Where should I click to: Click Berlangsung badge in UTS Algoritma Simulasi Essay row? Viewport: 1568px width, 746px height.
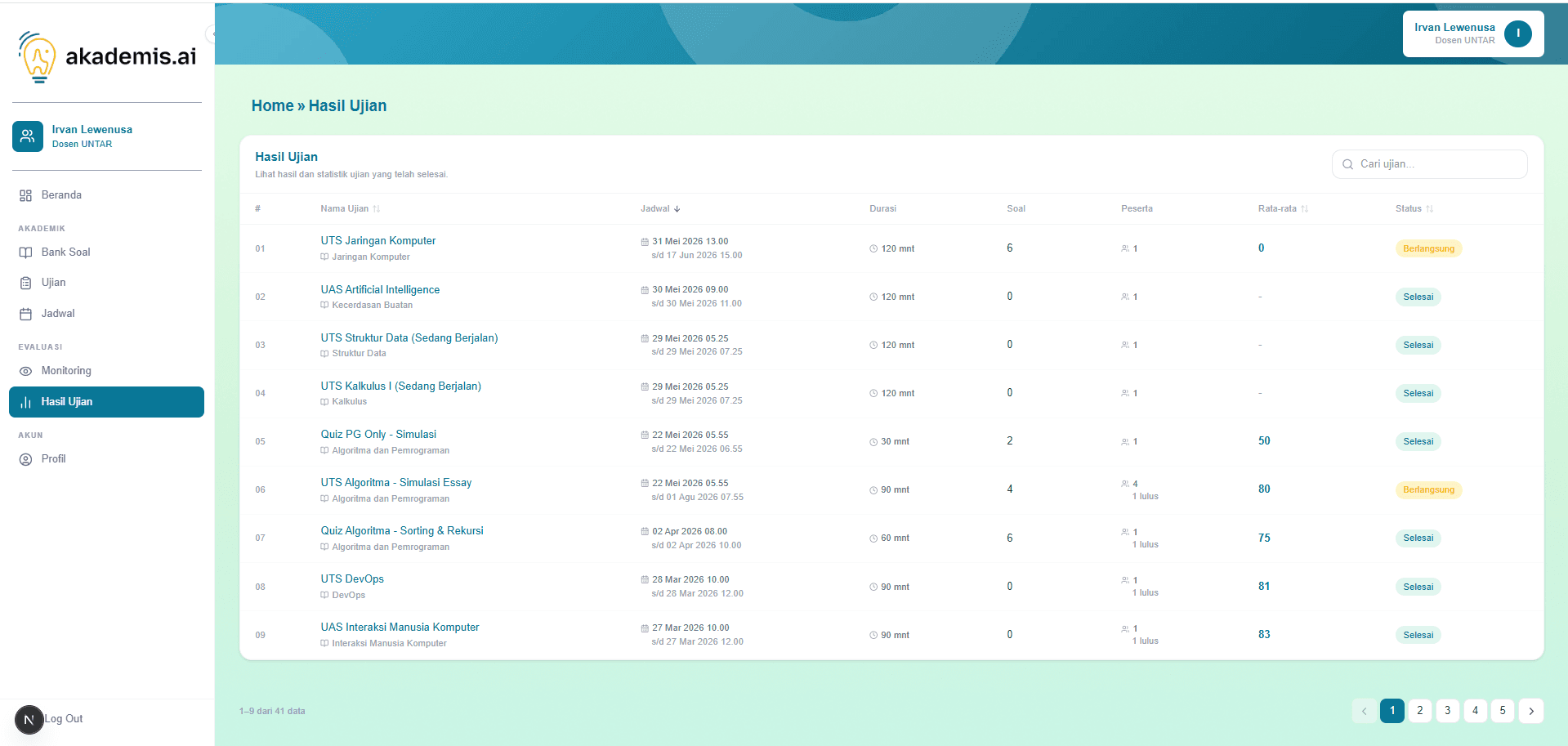(1428, 490)
